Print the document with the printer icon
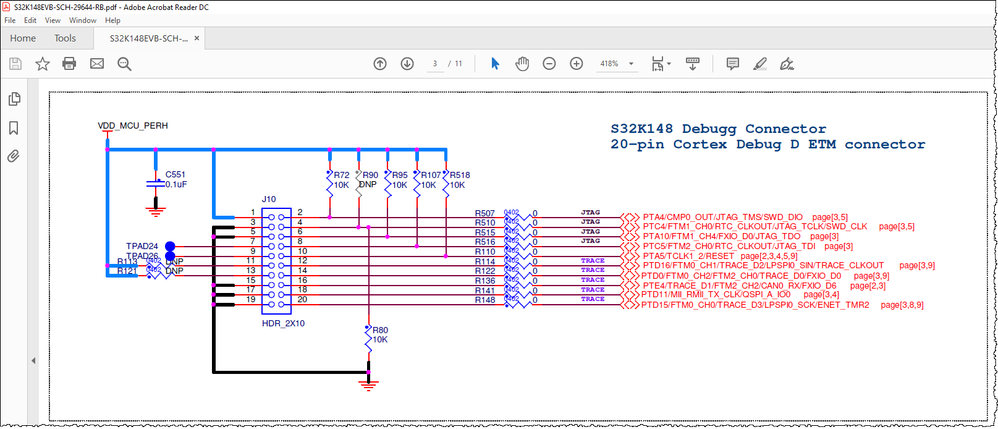Screen dimensions: 998x429 [69, 64]
